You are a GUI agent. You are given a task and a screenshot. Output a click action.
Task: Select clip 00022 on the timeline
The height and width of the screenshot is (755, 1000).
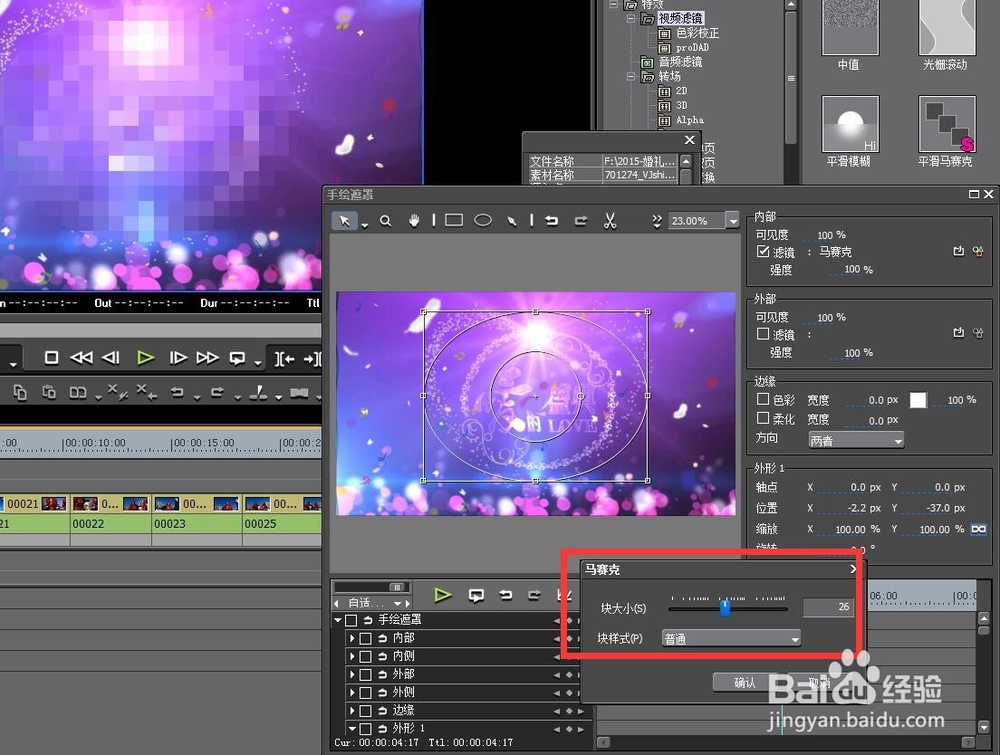point(111,524)
